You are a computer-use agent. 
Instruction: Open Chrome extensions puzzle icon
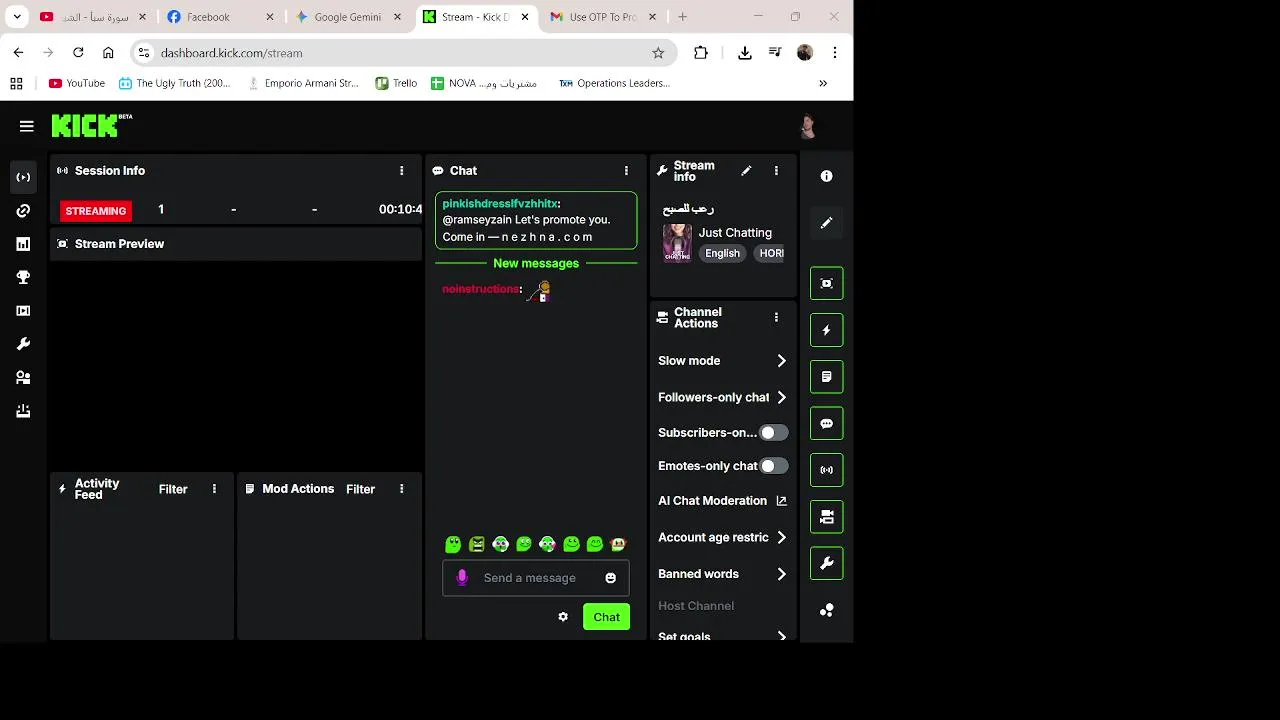point(701,53)
